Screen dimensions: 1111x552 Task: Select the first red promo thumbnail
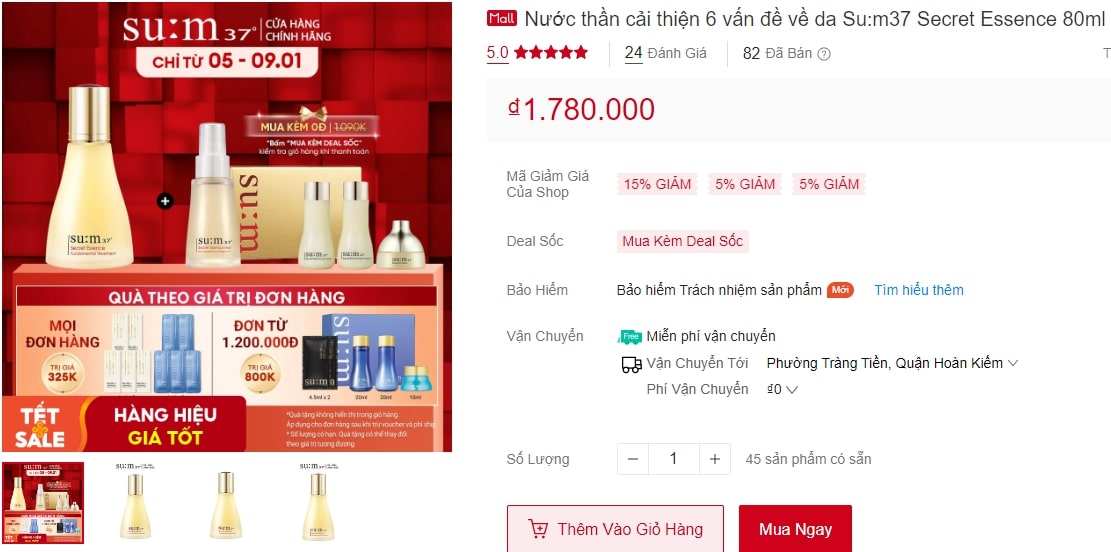pyautogui.click(x=43, y=503)
